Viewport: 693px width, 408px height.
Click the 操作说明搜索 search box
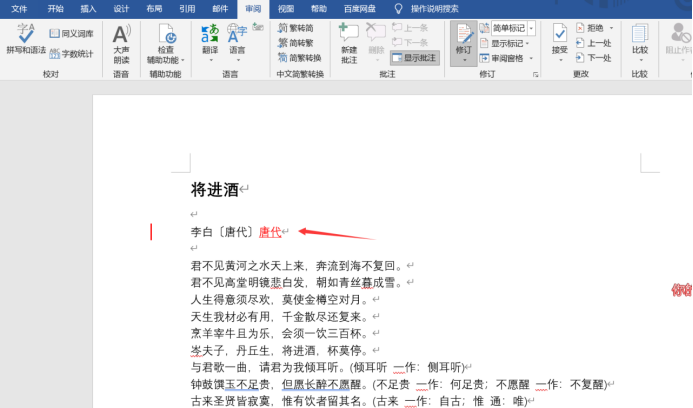click(434, 8)
